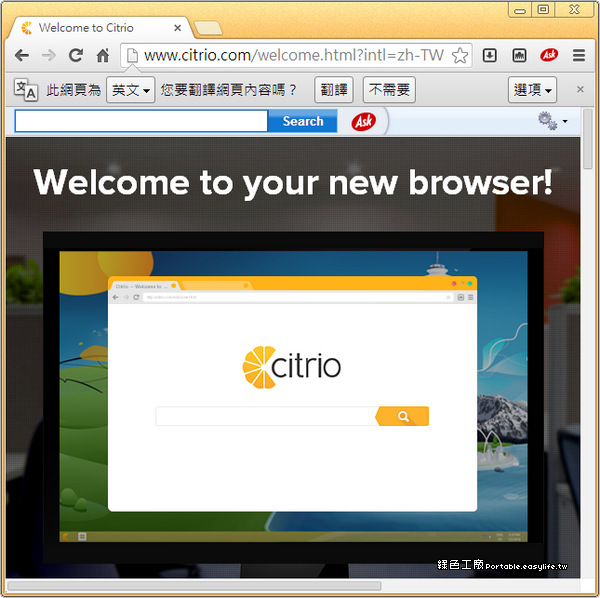Expand the arrow beside Ask gear
600x598 pixels.
[565, 121]
